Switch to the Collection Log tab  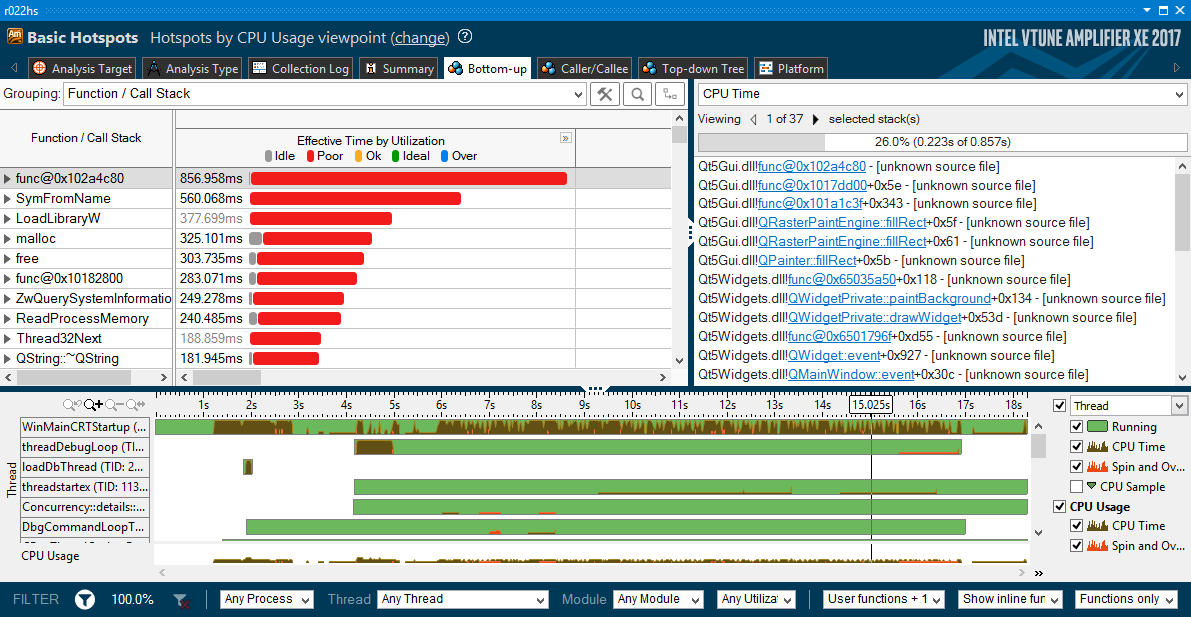point(300,68)
